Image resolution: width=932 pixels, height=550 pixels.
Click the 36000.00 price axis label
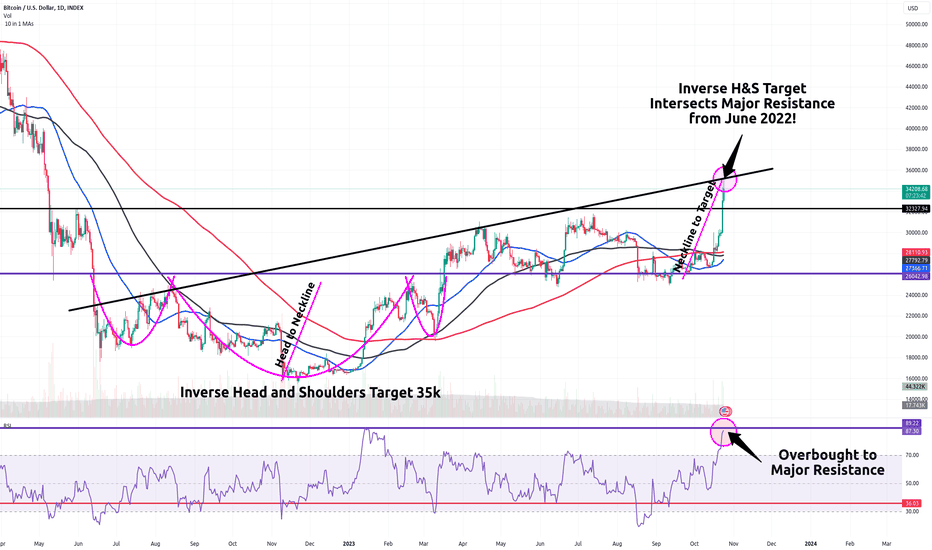(x=917, y=170)
